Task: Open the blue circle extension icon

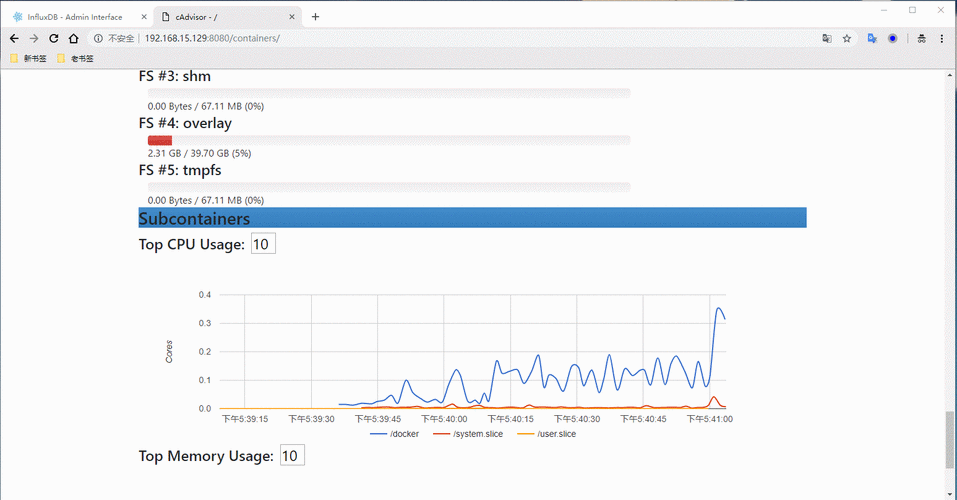Action: click(x=892, y=38)
